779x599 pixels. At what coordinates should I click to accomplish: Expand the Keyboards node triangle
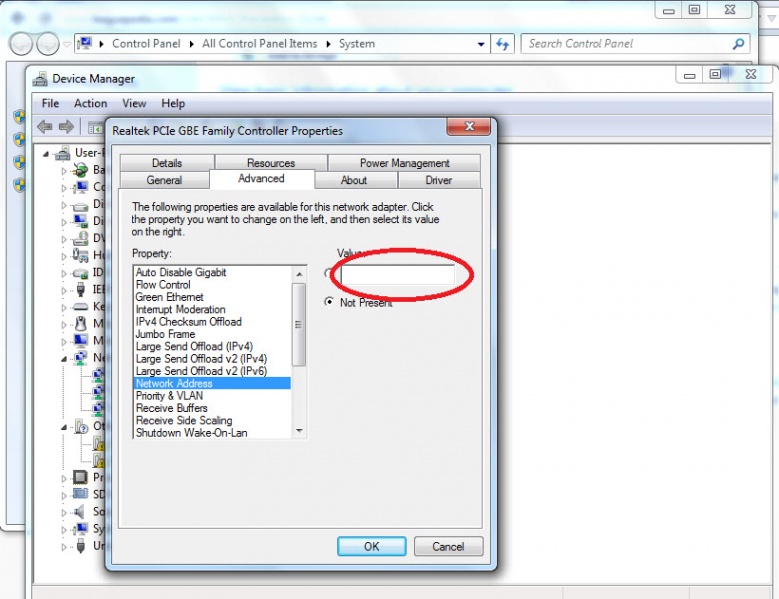click(x=64, y=307)
